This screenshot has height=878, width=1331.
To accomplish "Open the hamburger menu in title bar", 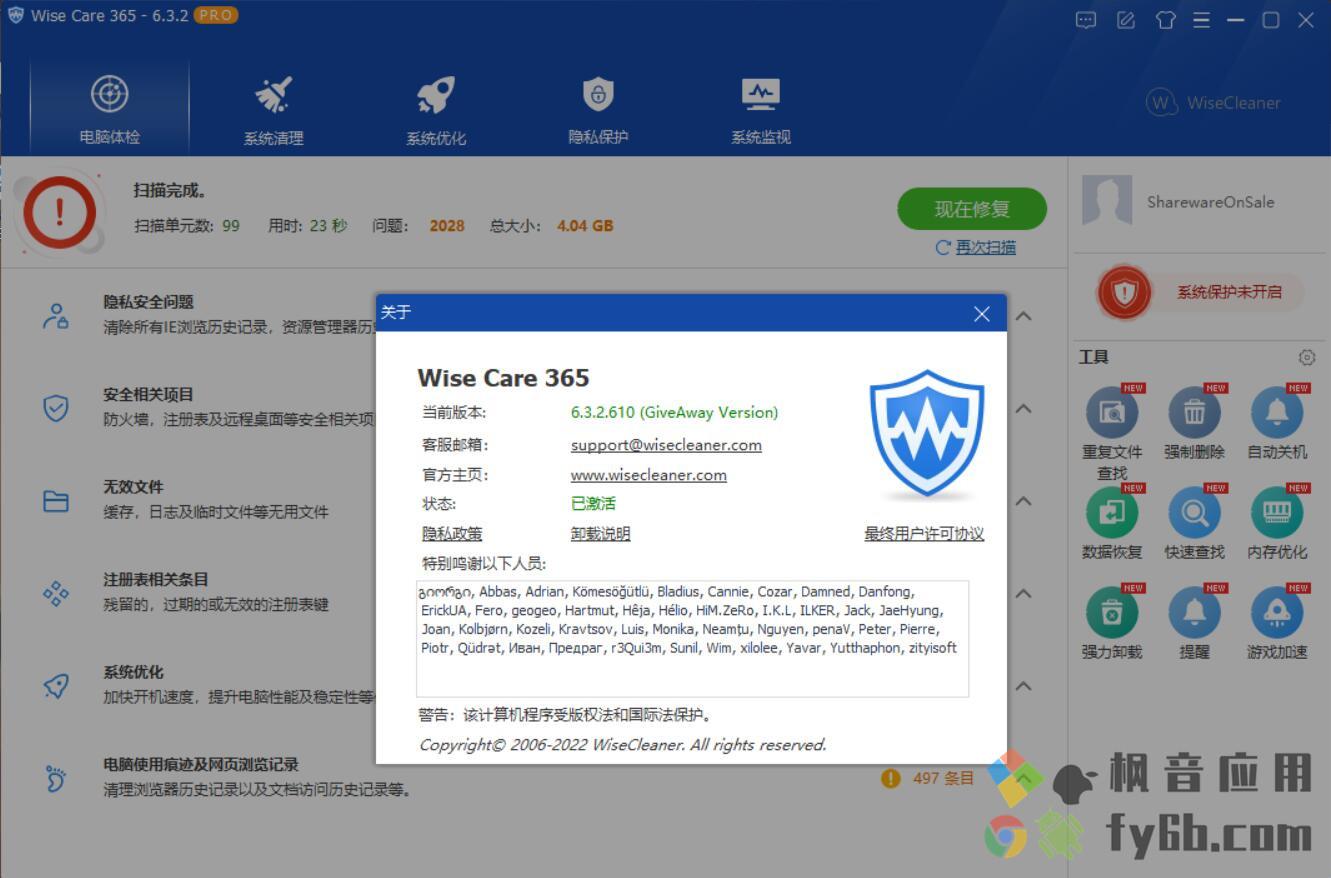I will pyautogui.click(x=1202, y=20).
